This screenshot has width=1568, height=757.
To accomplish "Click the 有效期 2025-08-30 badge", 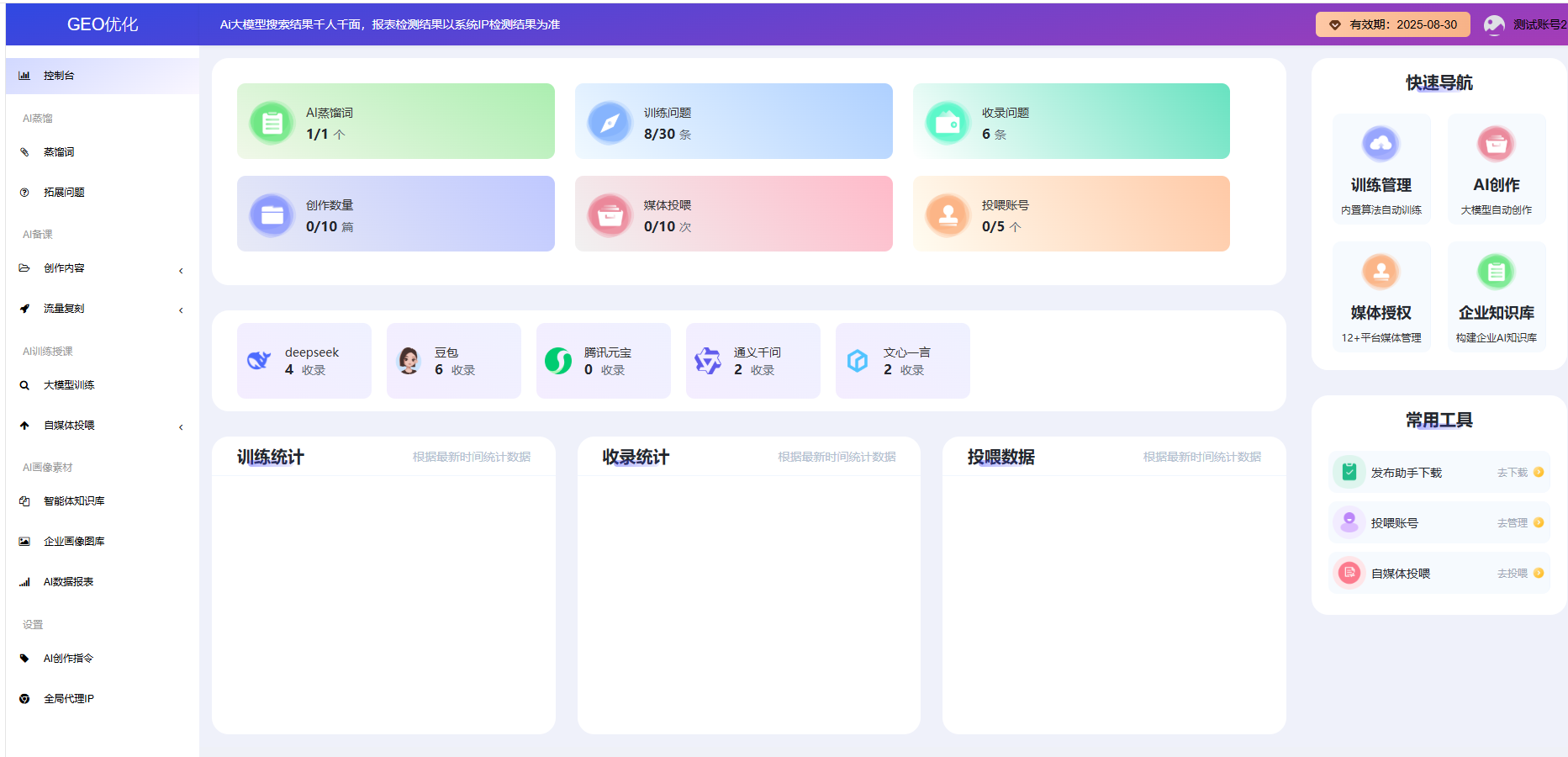I will [1392, 24].
